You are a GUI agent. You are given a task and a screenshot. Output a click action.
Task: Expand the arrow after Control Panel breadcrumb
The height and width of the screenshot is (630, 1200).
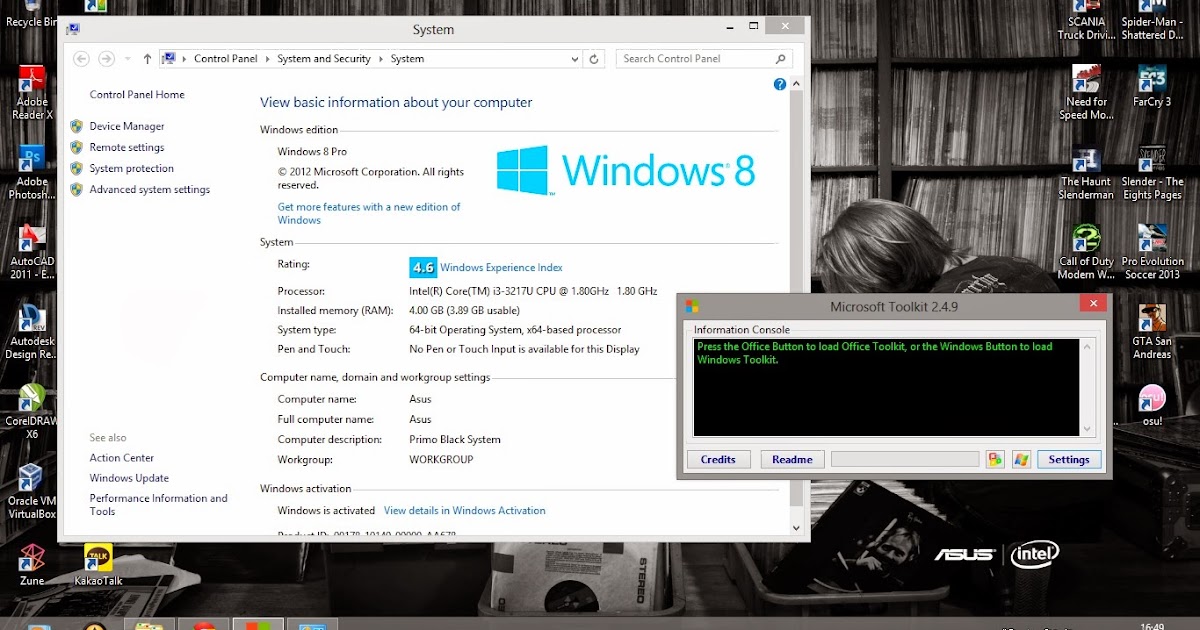(268, 59)
